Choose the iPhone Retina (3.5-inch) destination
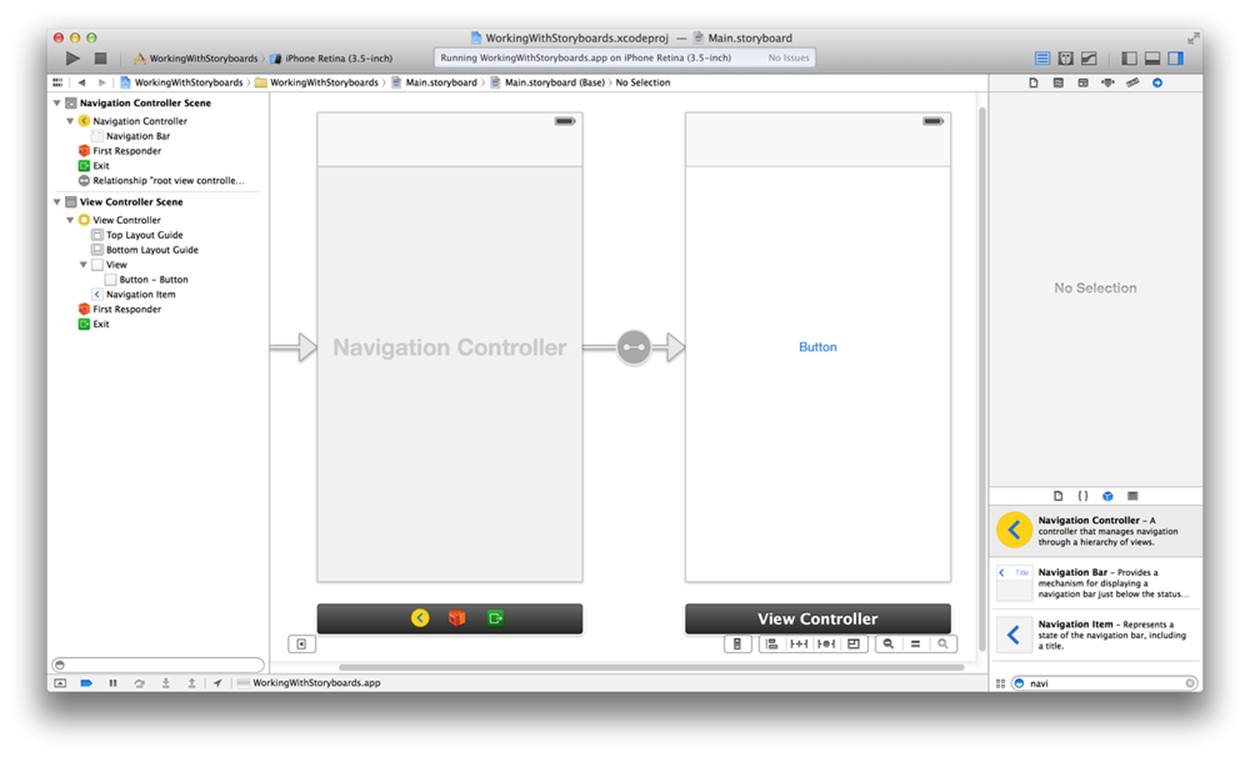The height and width of the screenshot is (757, 1250). click(x=332, y=59)
